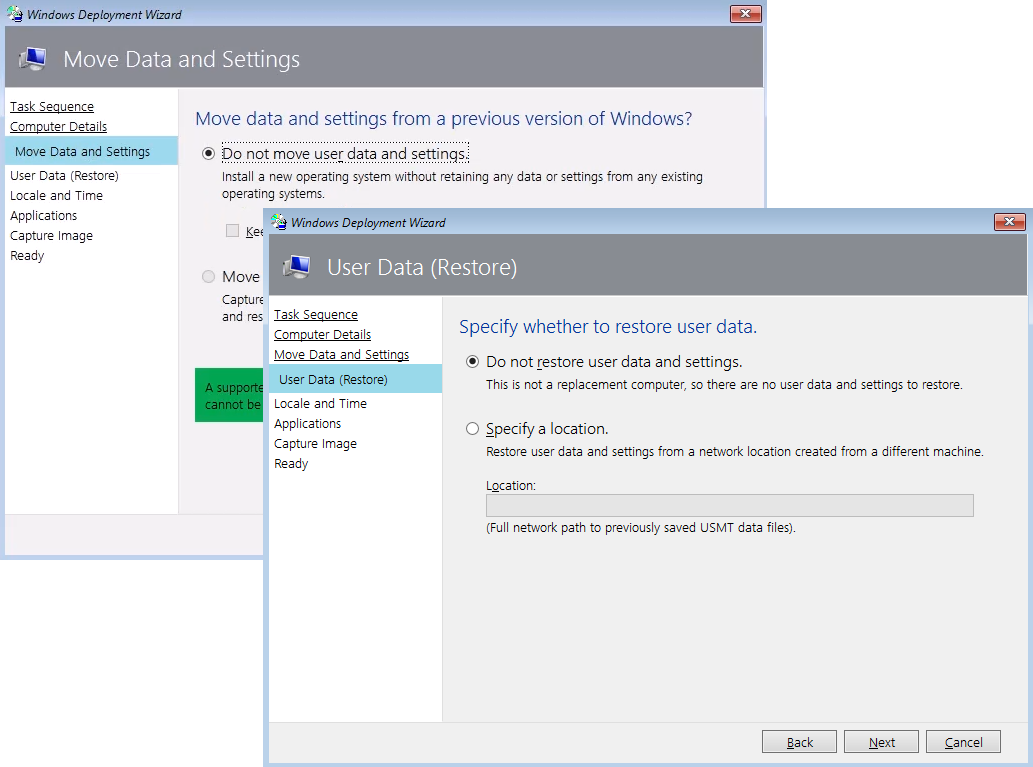Click the 'Location:' label
The height and width of the screenshot is (767, 1033).
(x=511, y=486)
